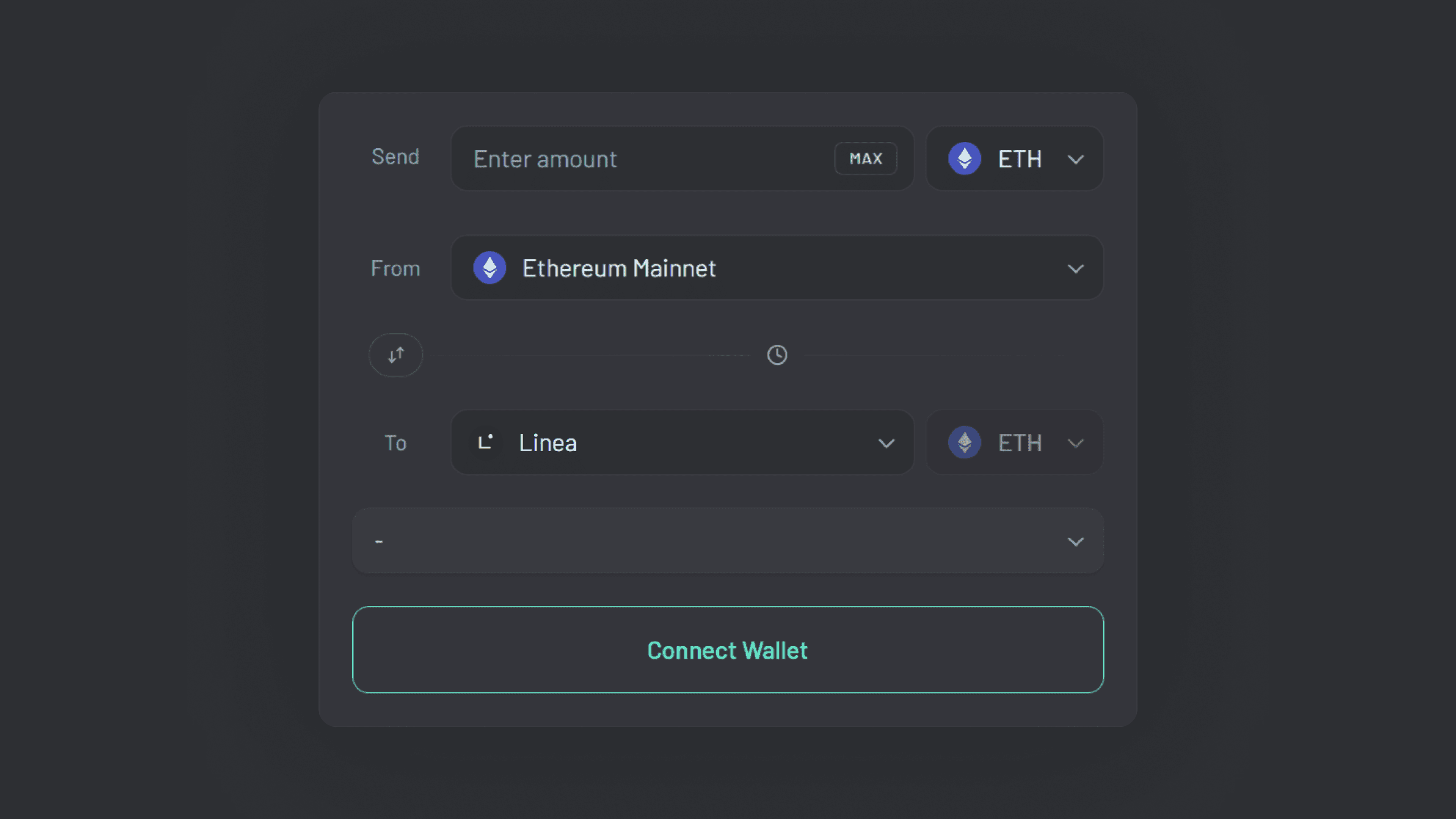Select the Ethereum Mainnet source network text

(619, 268)
